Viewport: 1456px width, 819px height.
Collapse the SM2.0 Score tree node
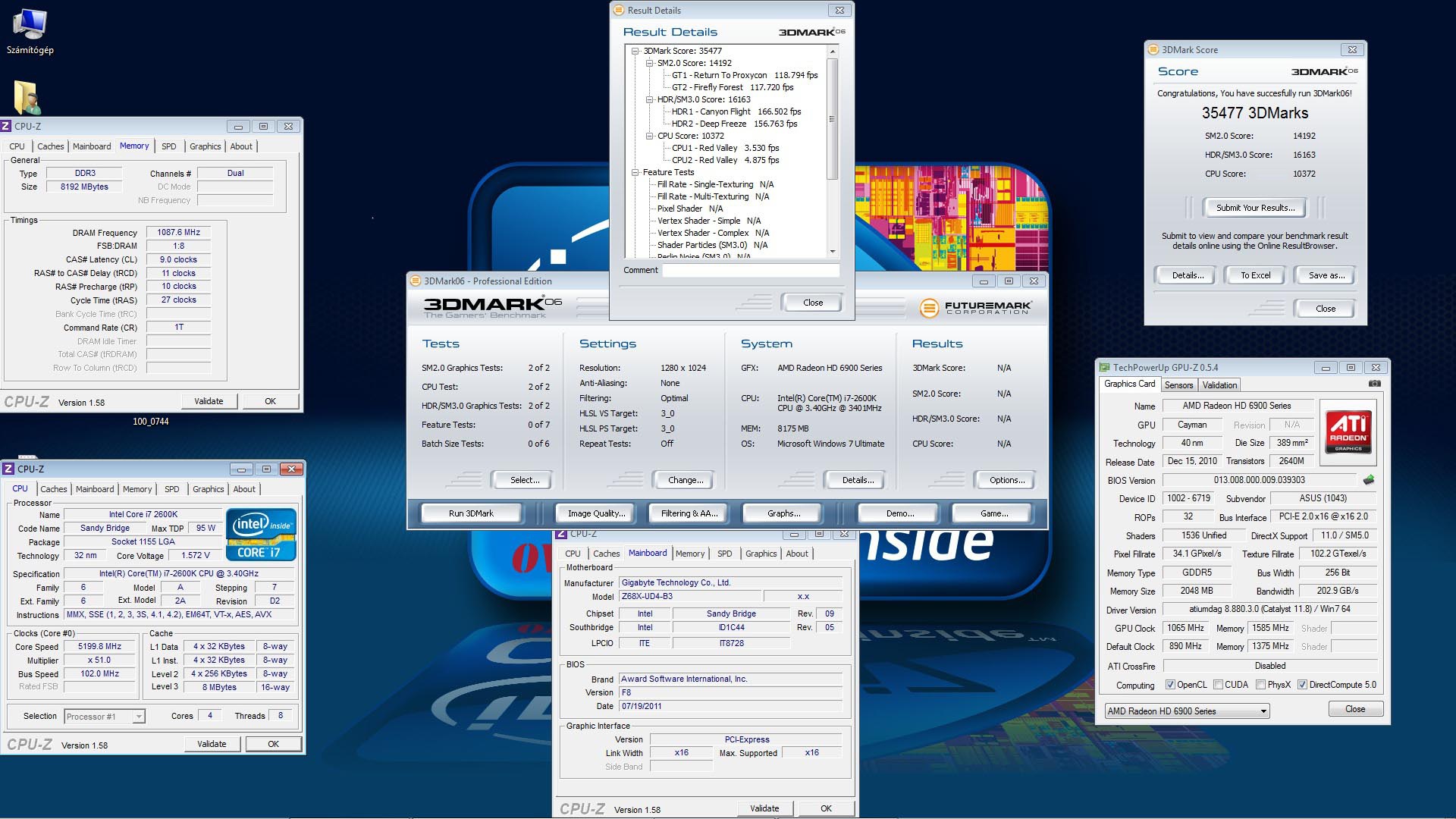point(649,63)
